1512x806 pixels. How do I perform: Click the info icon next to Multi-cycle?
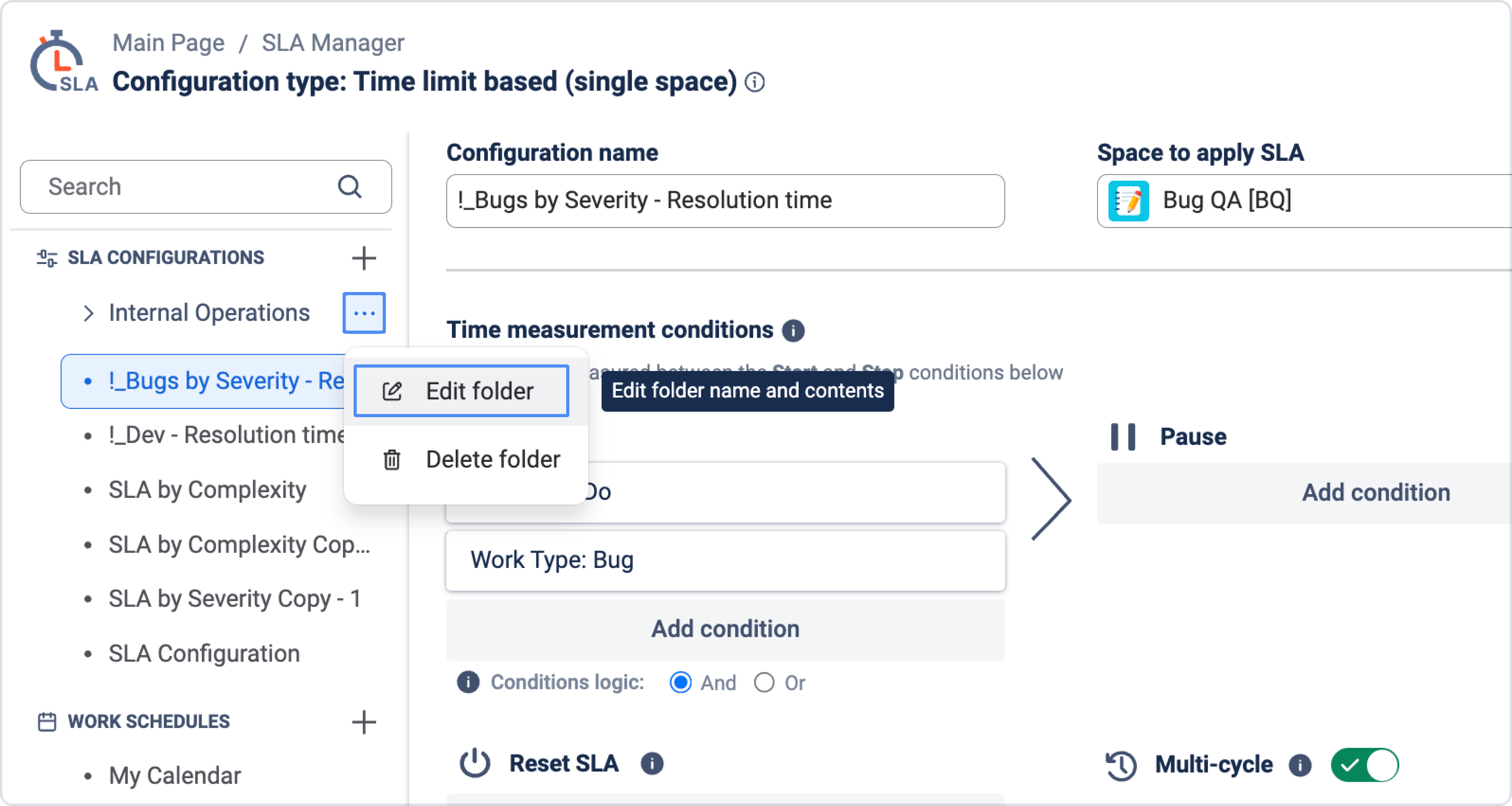[x=1300, y=765]
